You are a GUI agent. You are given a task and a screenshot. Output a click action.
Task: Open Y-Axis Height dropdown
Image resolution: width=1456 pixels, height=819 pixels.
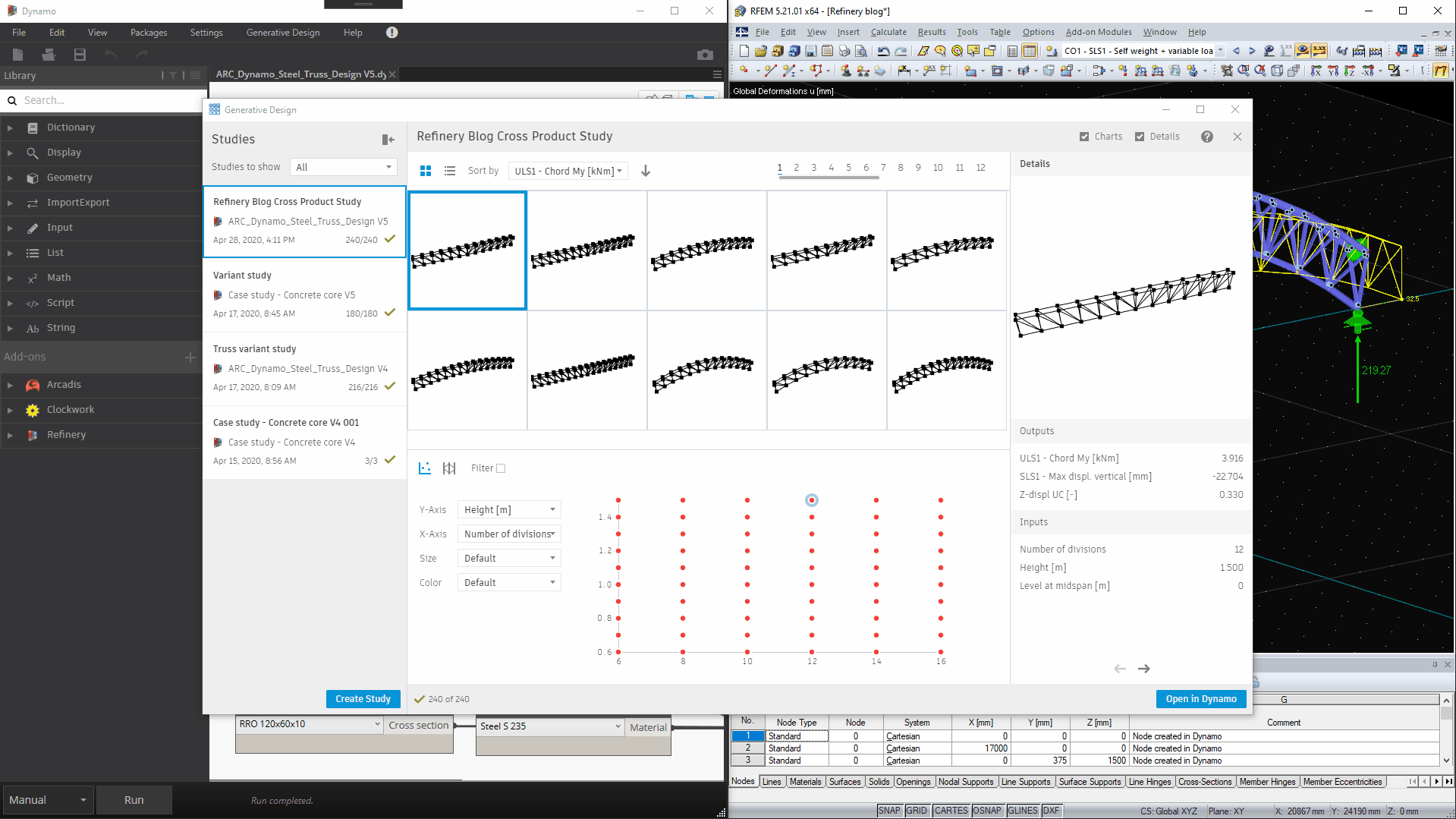509,509
